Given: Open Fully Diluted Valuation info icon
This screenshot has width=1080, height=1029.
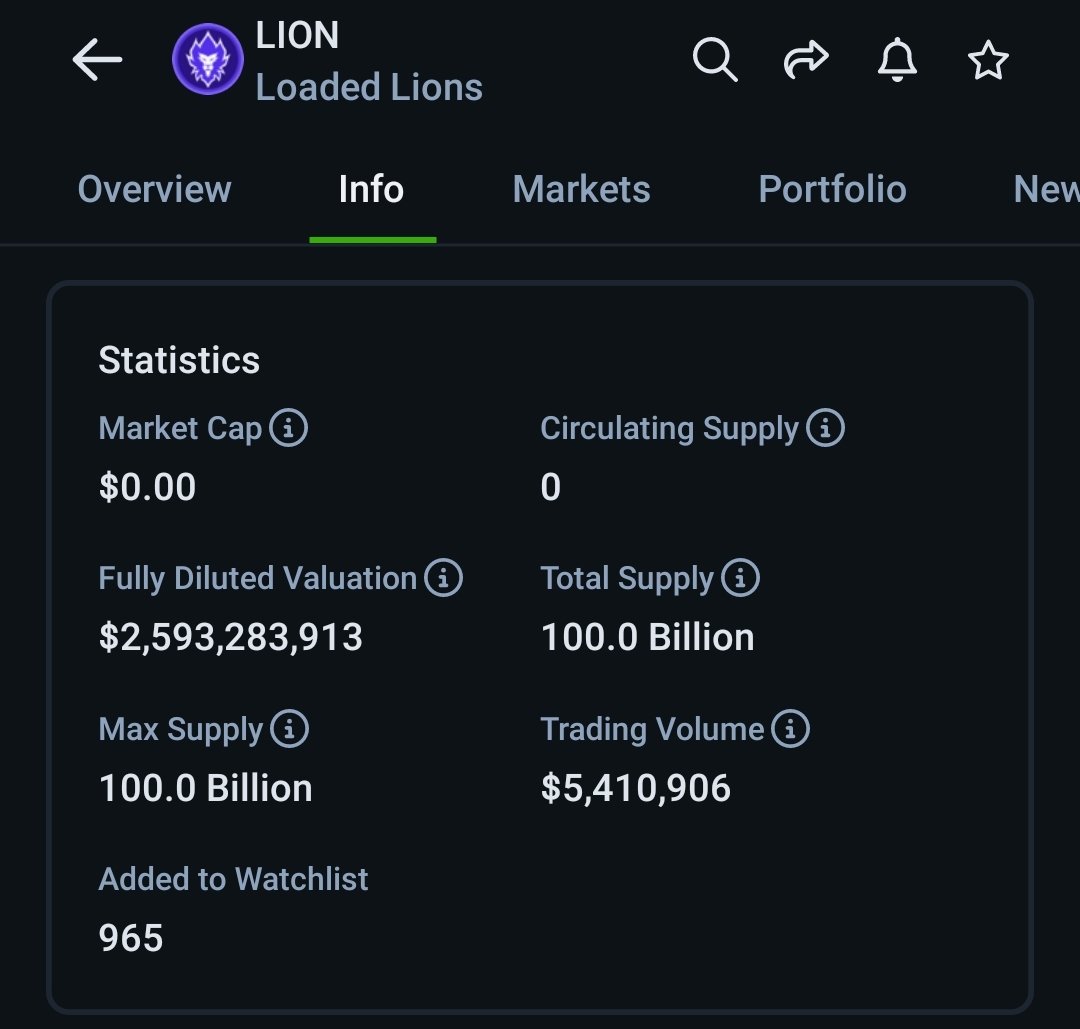Looking at the screenshot, I should point(443,578).
